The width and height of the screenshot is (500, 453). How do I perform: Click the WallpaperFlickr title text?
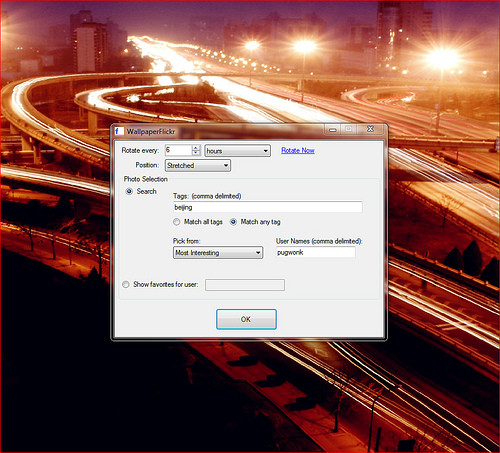(x=151, y=132)
